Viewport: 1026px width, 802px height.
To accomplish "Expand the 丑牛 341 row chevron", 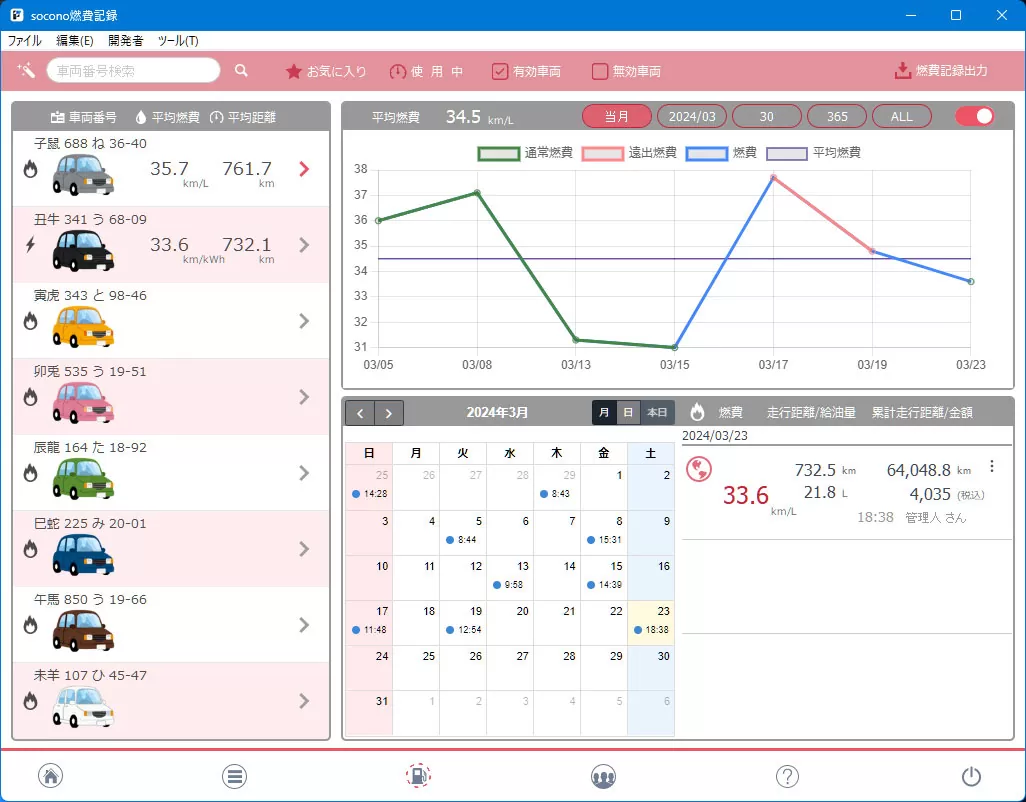I will [304, 245].
